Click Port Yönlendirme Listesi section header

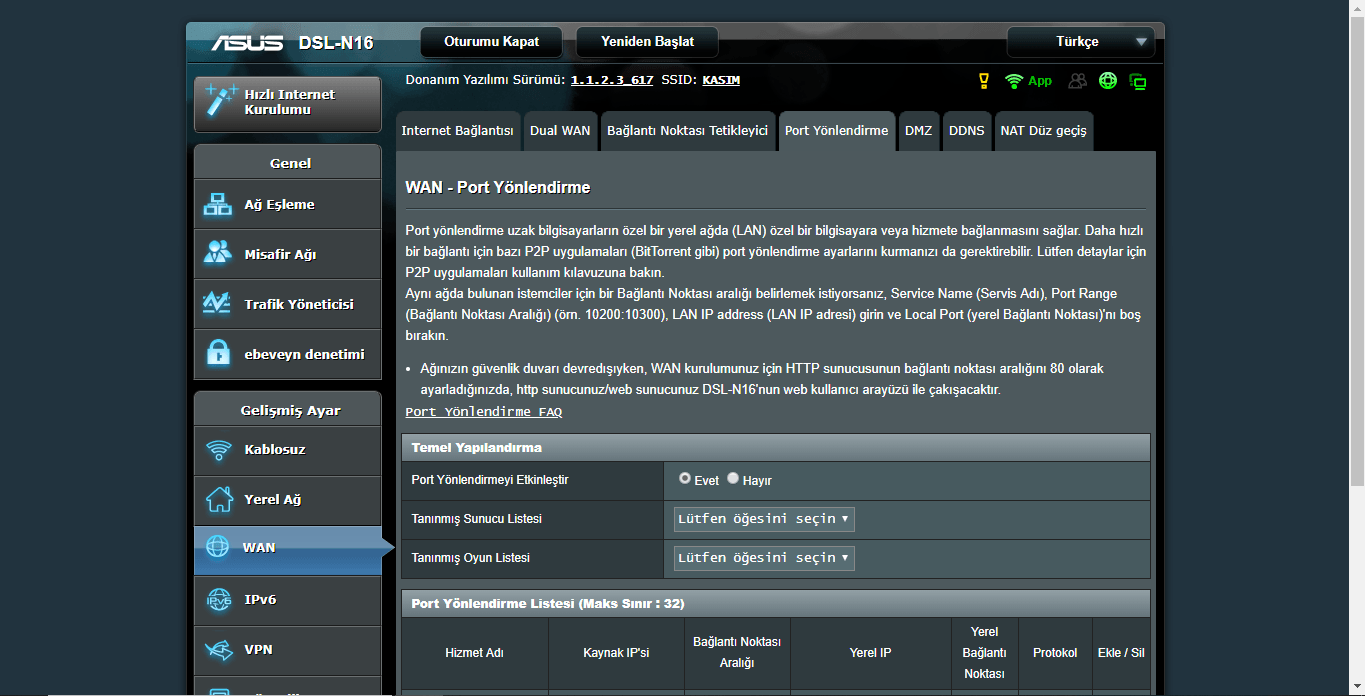pos(776,604)
